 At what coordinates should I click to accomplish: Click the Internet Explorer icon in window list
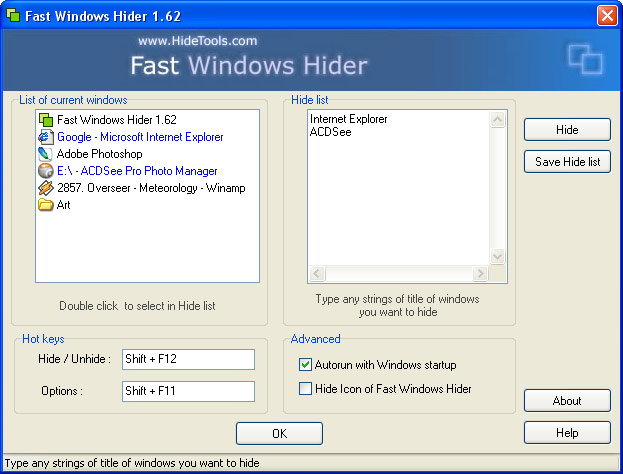click(x=46, y=137)
